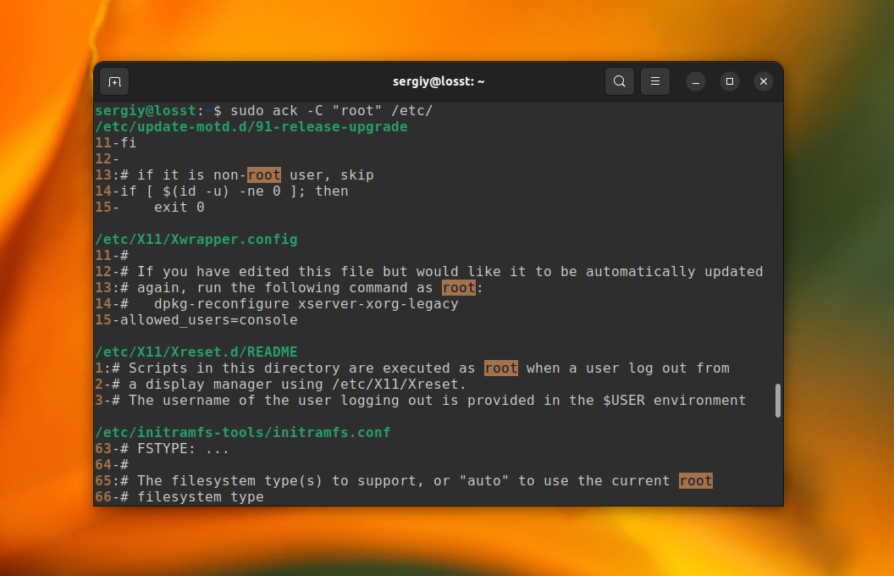Screen dimensions: 894x576
Task: Maximize the terminal window
Action: (729, 82)
